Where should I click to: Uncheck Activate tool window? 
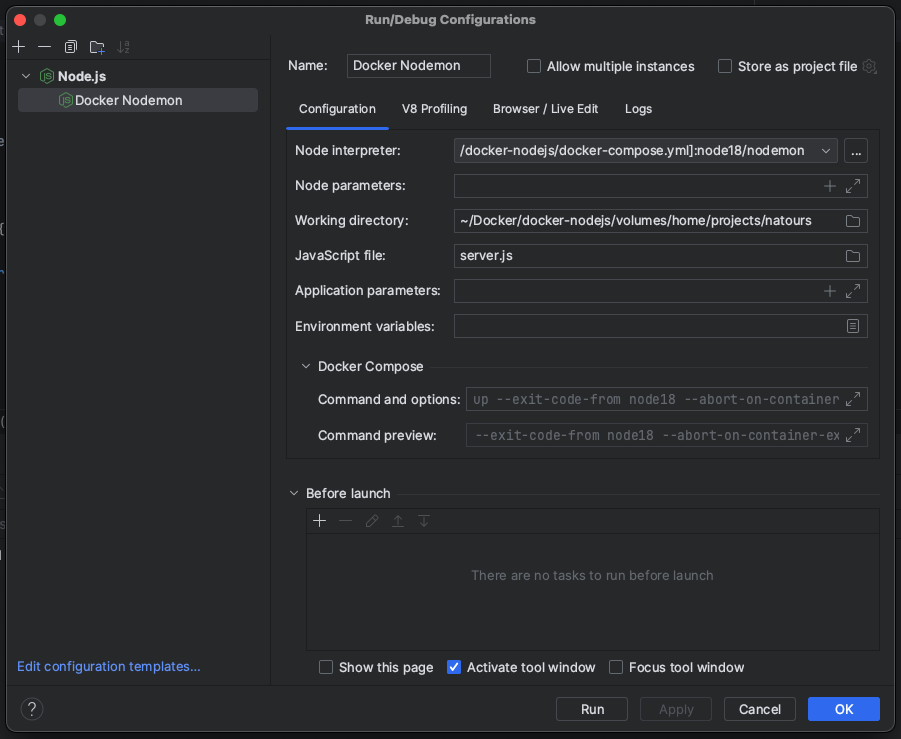pos(454,667)
